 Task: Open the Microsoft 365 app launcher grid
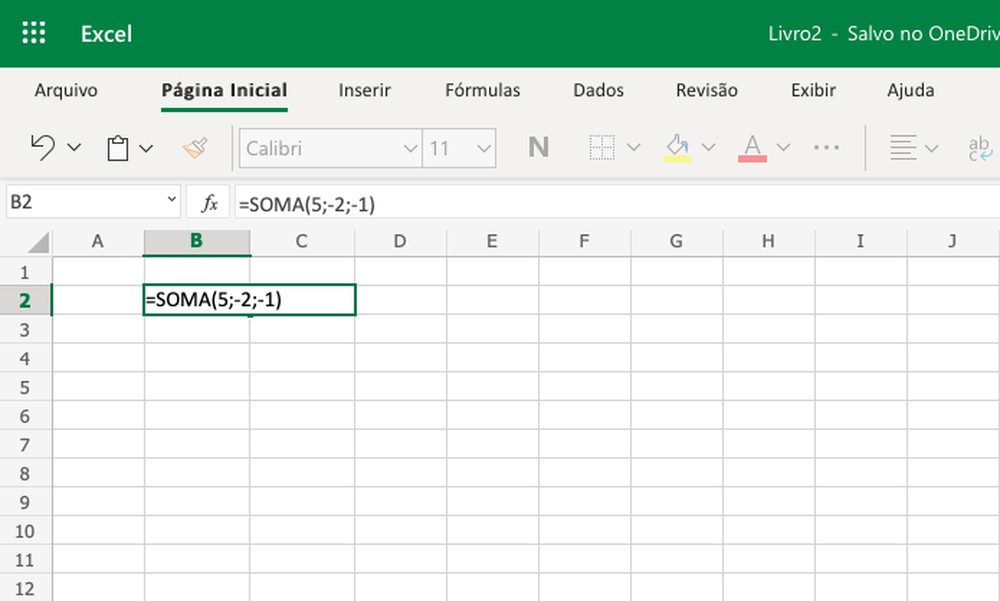[33, 32]
